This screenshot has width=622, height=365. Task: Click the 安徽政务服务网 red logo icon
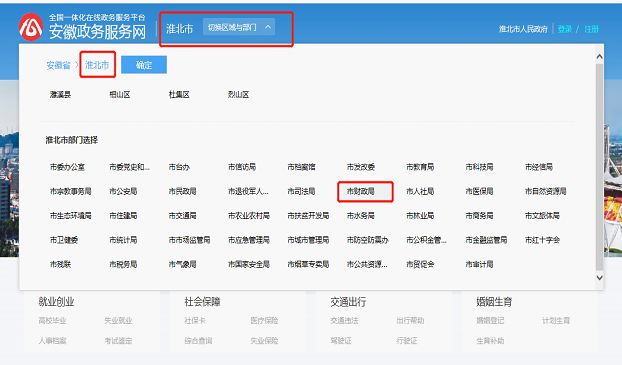(31, 27)
